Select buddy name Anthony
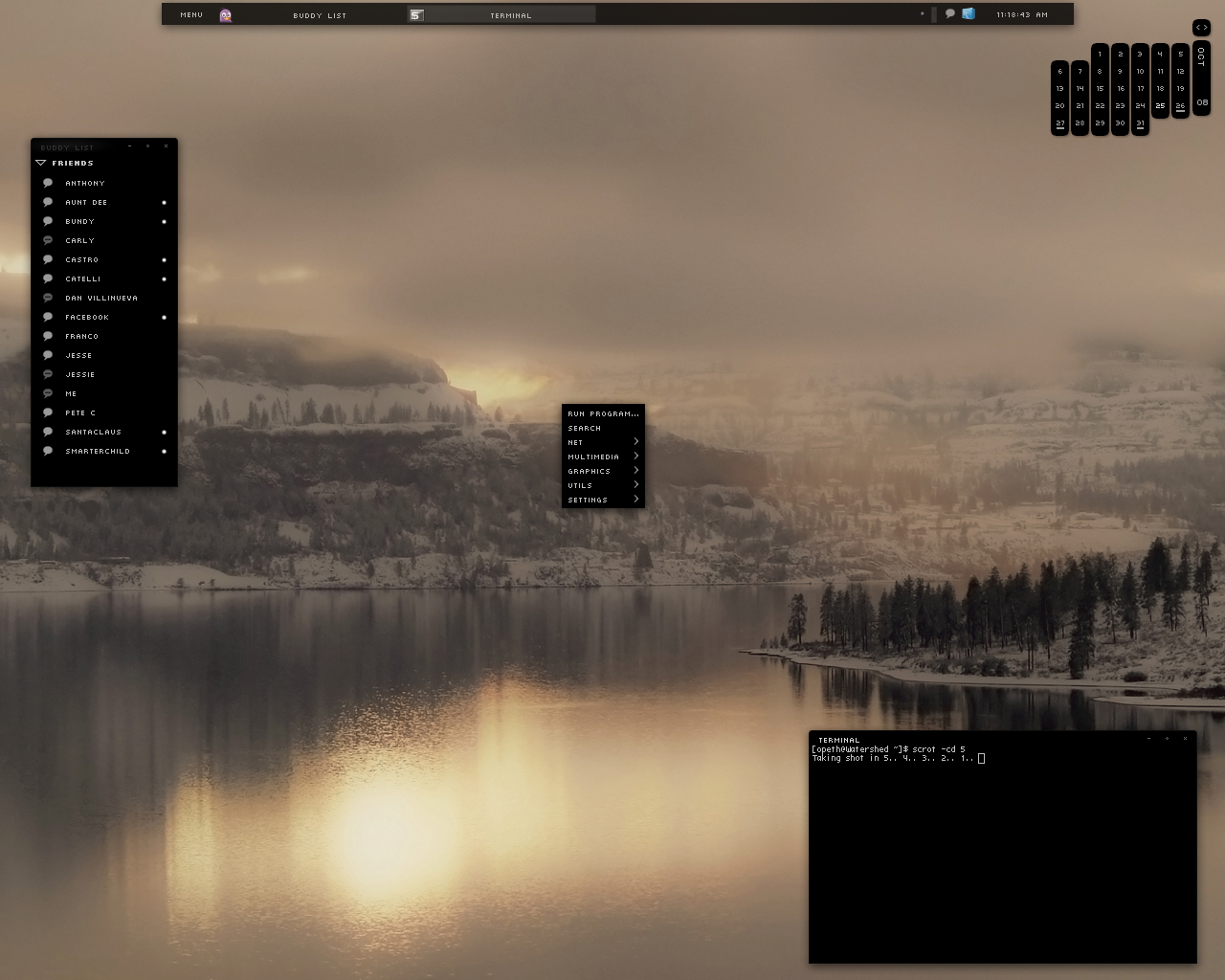 pyautogui.click(x=85, y=183)
